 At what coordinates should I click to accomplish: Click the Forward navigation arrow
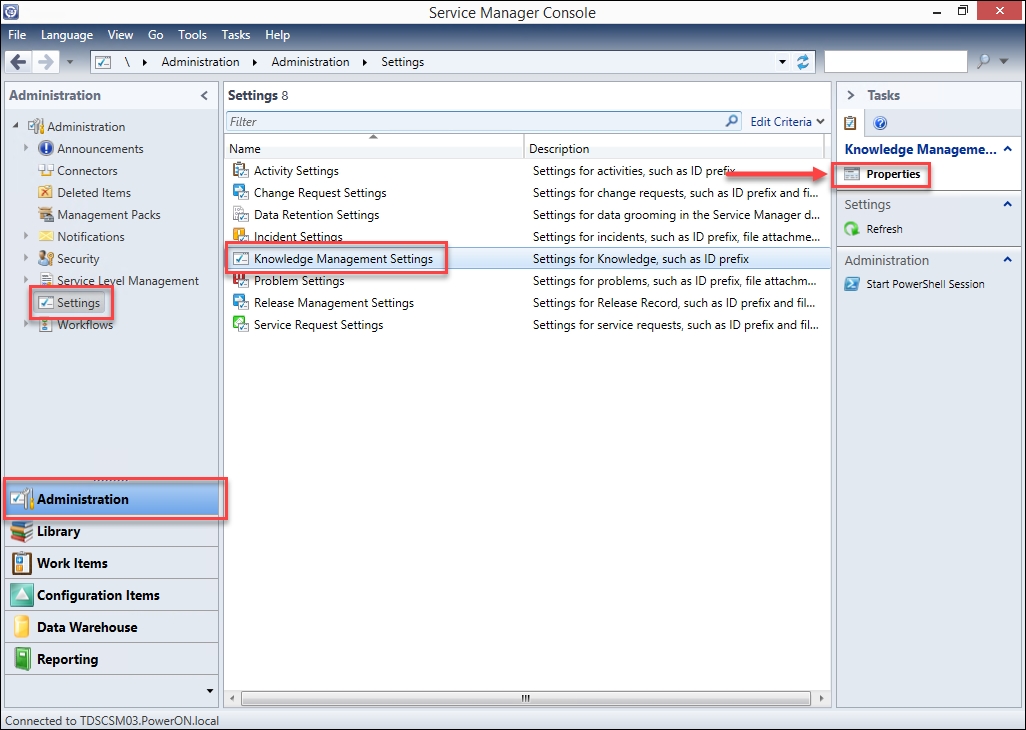click(x=45, y=62)
